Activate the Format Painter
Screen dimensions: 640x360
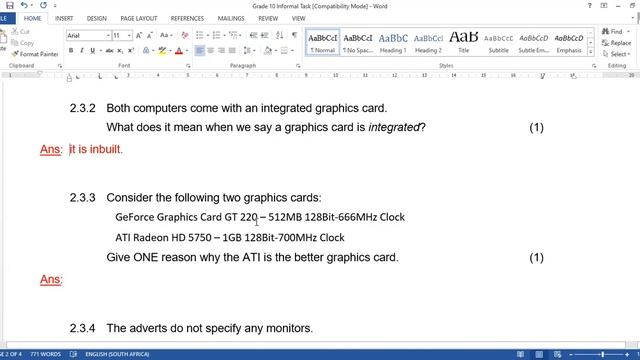click(x=35, y=54)
